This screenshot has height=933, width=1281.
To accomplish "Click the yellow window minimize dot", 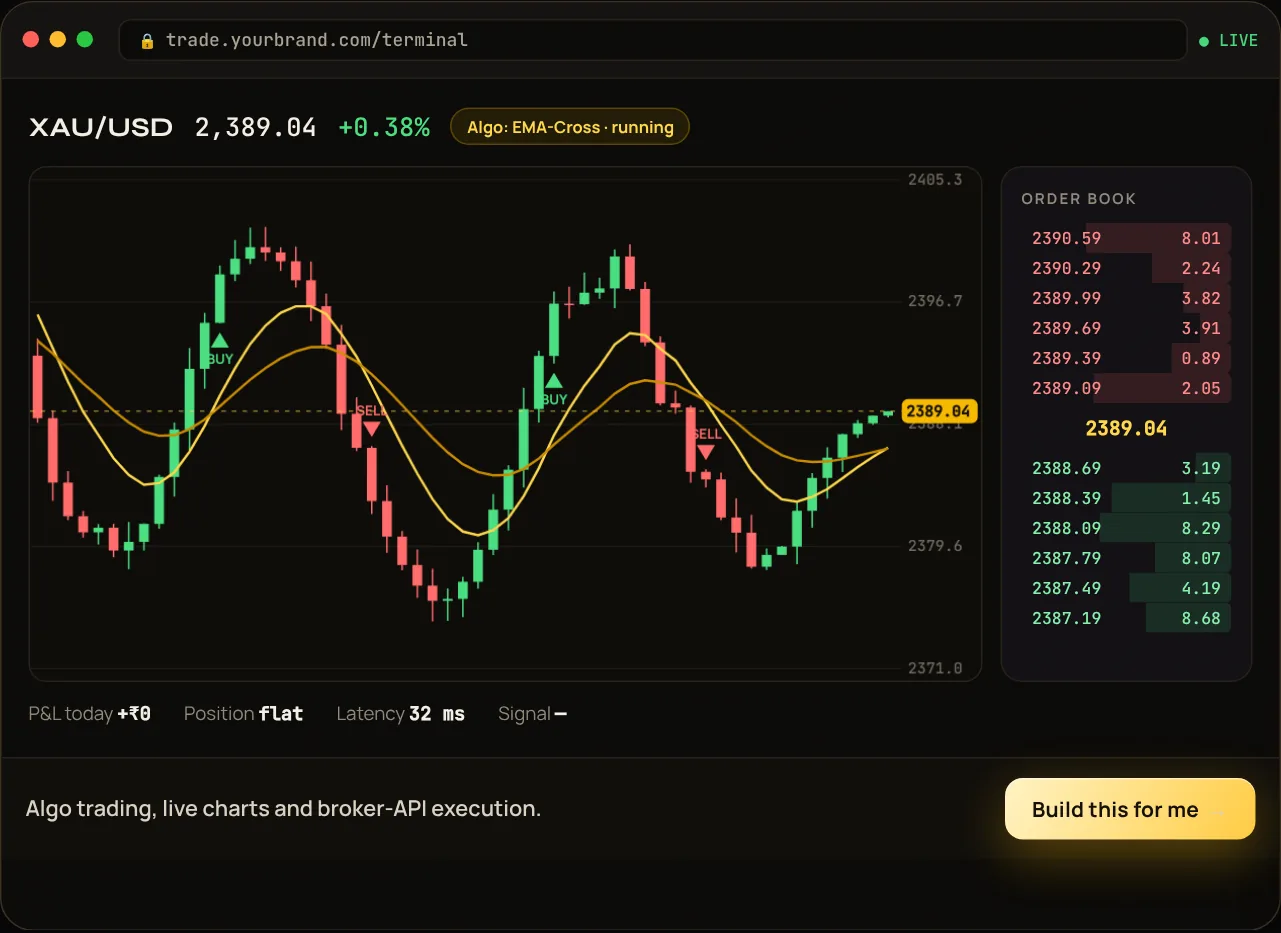I will tap(58, 40).
